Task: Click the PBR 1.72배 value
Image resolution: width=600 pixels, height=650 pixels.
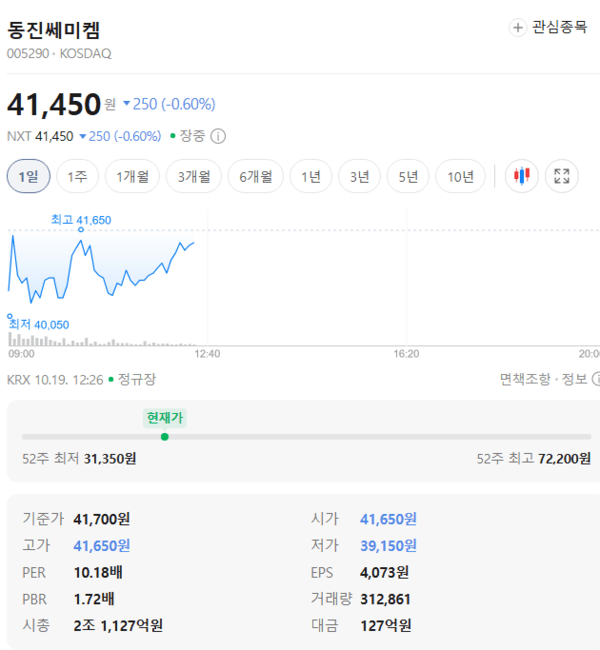Action: coord(94,599)
